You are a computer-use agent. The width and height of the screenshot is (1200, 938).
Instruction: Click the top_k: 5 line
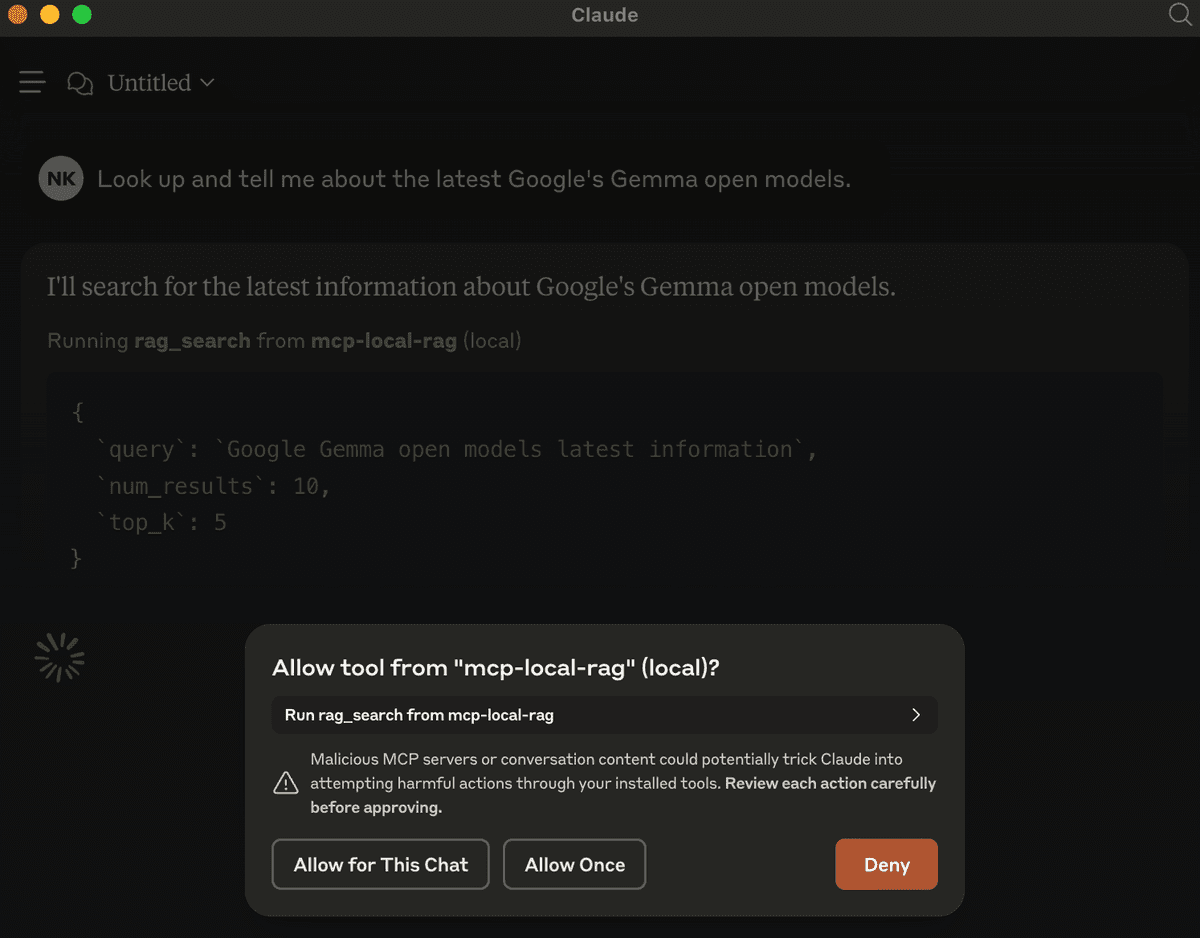click(x=161, y=522)
